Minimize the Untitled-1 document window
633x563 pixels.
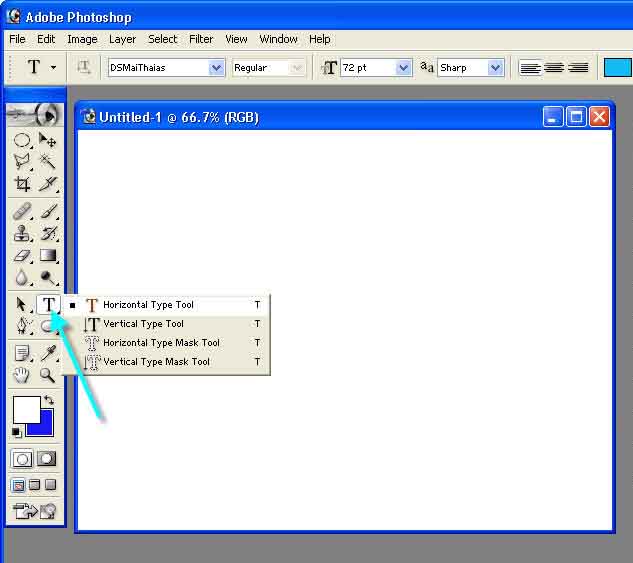[553, 117]
